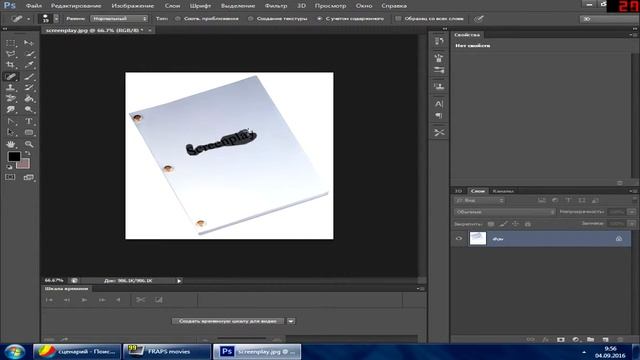
Task: Open the Файл menu
Action: tap(33, 6)
